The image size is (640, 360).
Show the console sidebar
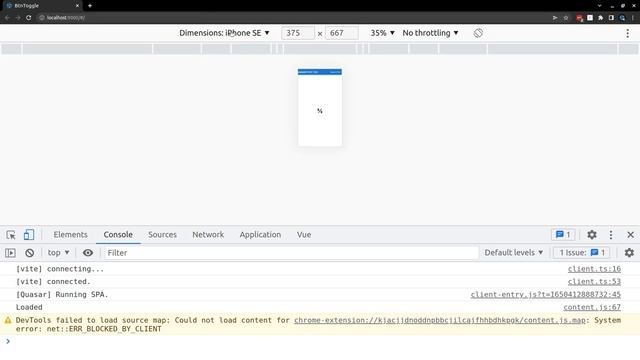pos(10,253)
